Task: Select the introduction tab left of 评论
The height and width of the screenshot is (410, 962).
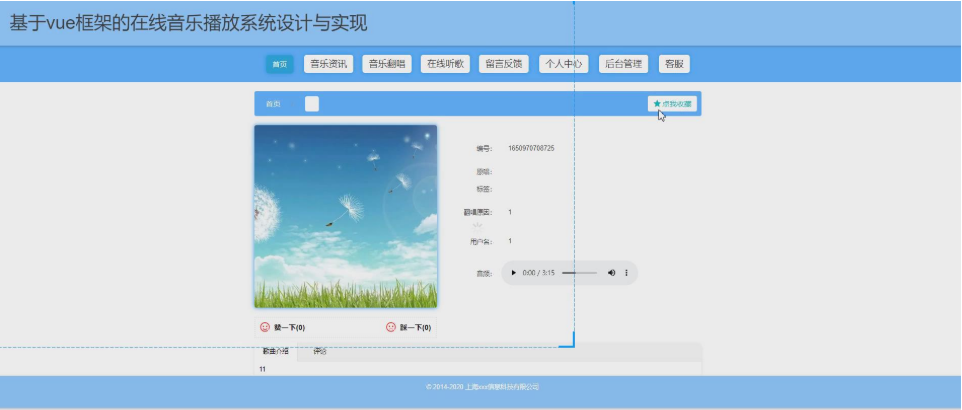Action: click(x=275, y=352)
